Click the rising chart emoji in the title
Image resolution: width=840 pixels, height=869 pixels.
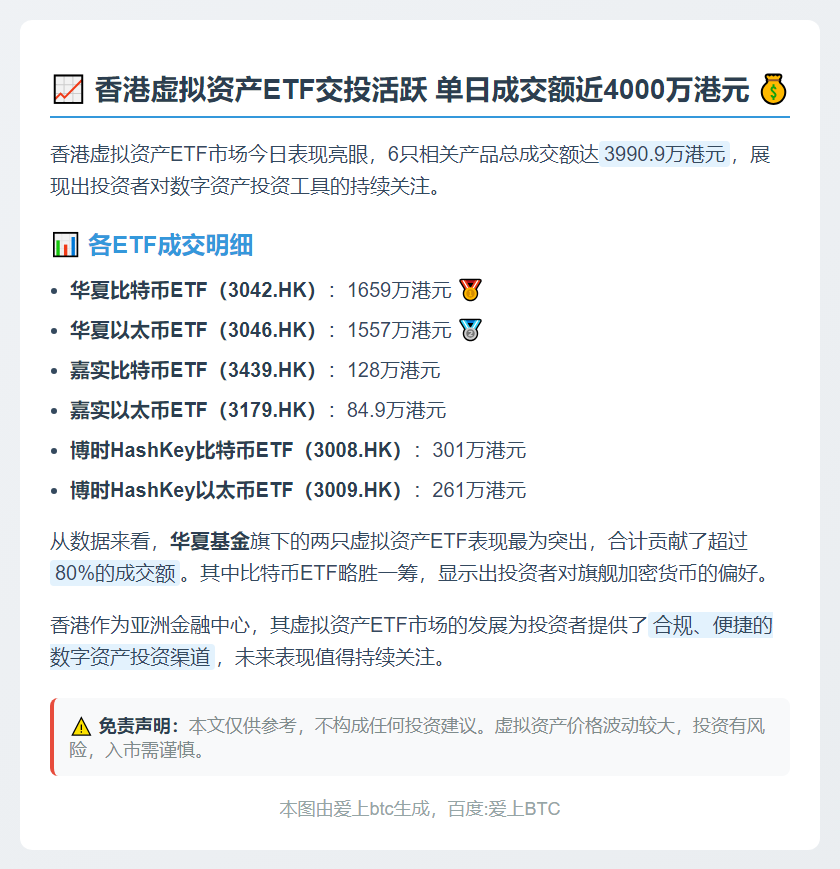(68, 90)
